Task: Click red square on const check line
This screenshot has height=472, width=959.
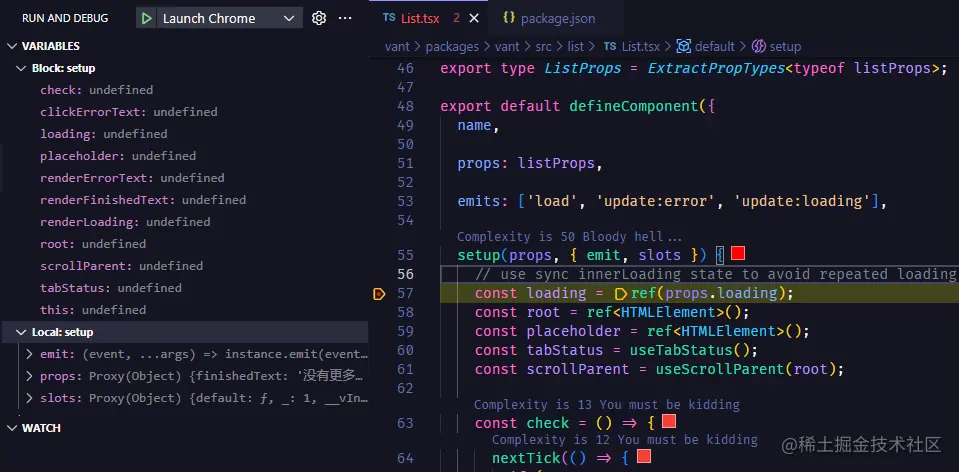Action: pos(668,421)
